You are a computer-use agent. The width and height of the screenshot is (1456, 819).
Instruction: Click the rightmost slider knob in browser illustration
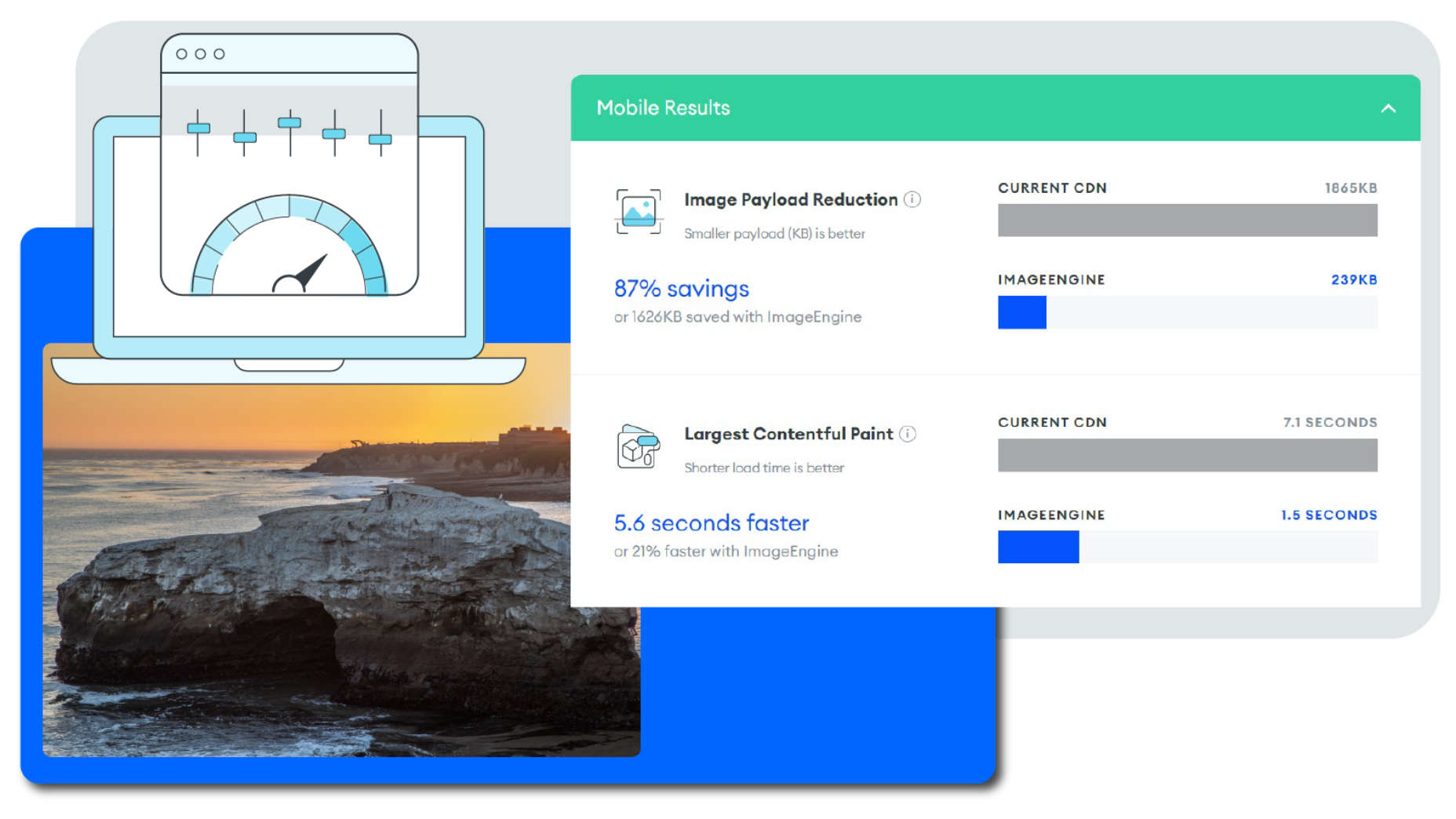[380, 140]
